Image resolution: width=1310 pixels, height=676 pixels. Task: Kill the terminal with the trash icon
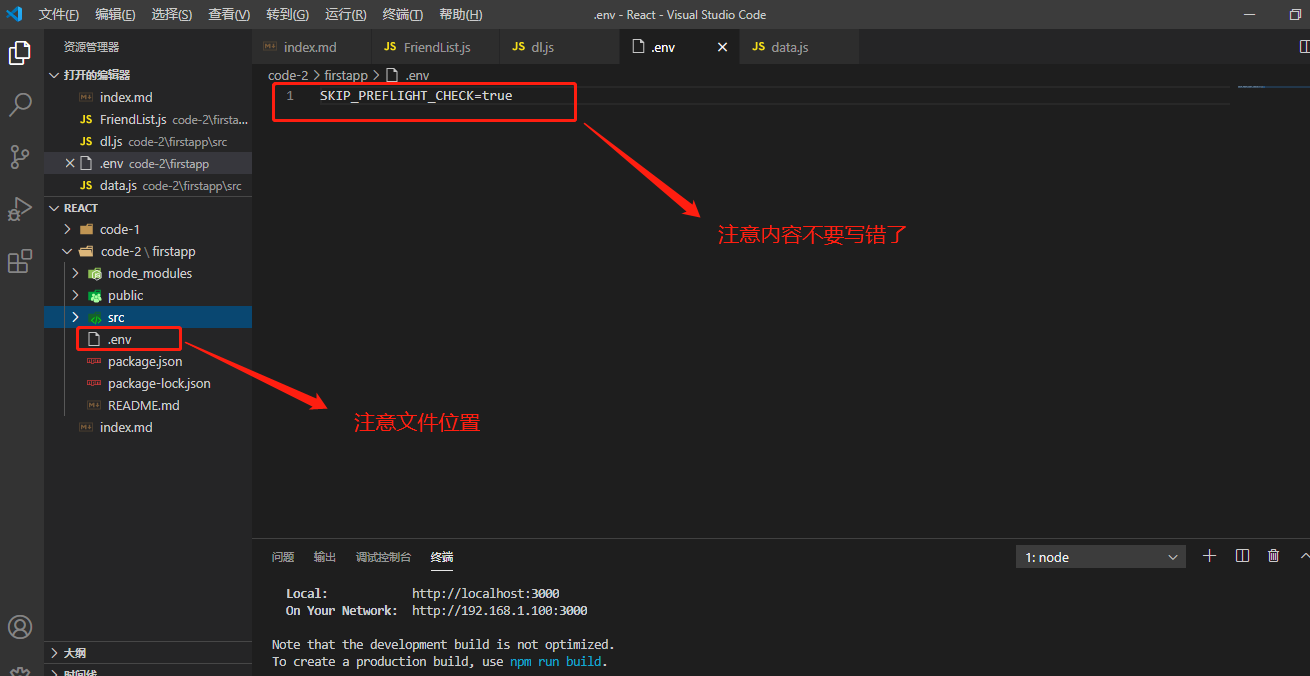click(x=1273, y=555)
